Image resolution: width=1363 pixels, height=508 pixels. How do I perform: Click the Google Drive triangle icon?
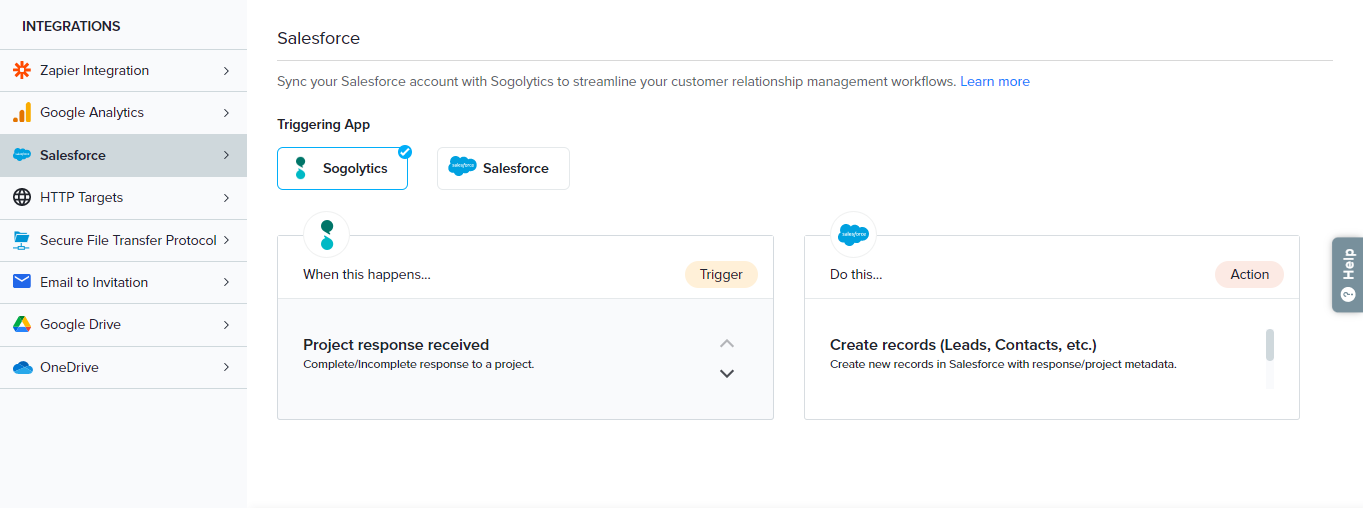coord(22,325)
